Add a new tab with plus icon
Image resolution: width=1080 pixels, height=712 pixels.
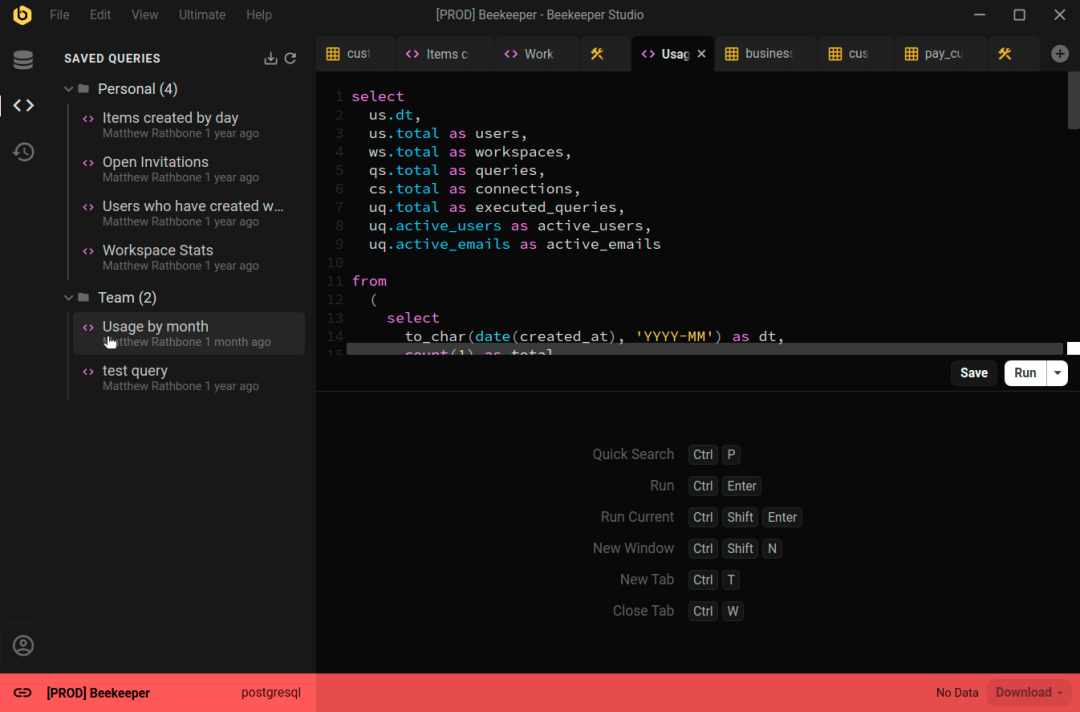[1059, 54]
